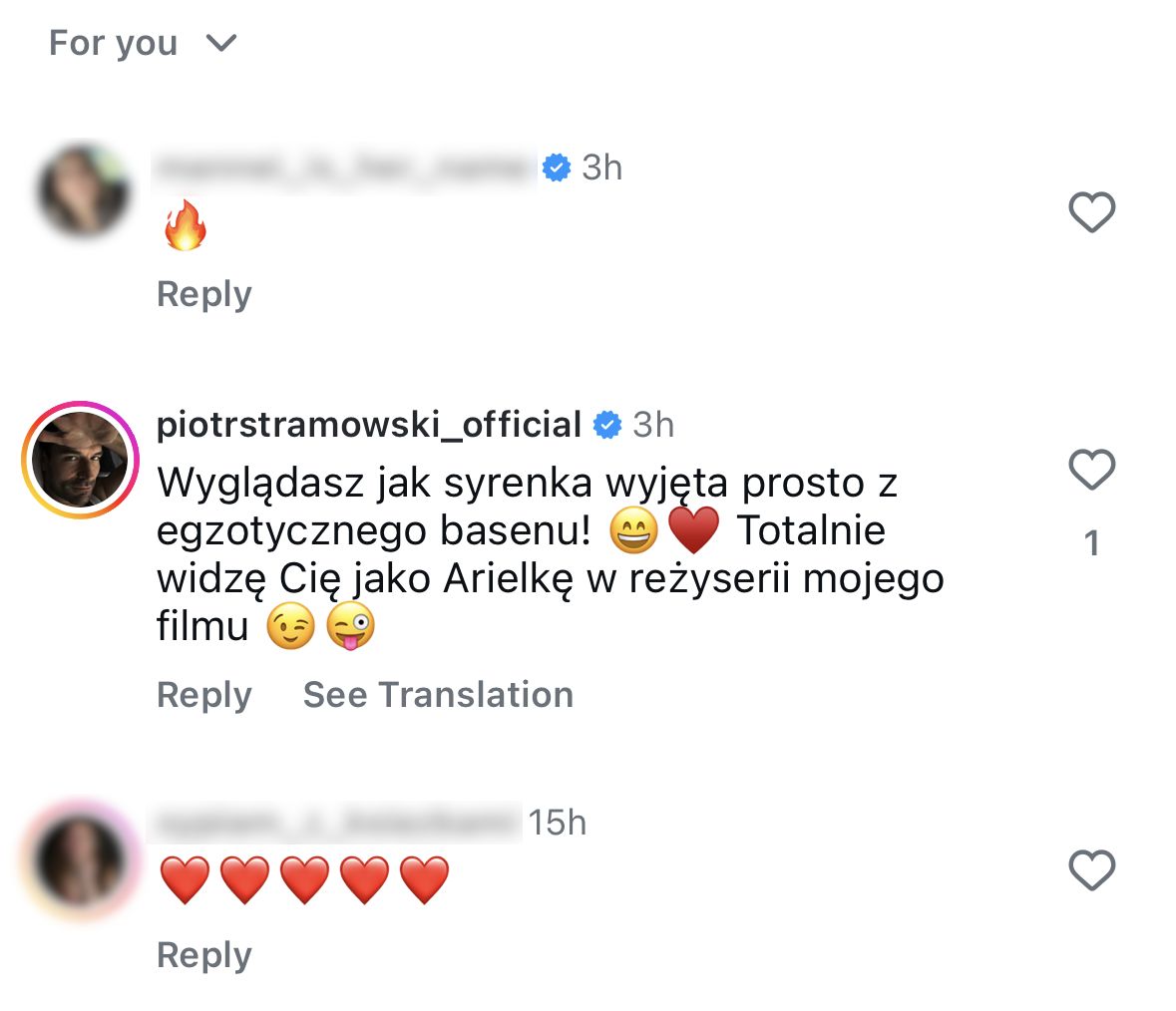Viewport: 1176px width, 1011px height.
Task: Tap the heart icon on the bottom comment
Action: [1090, 869]
